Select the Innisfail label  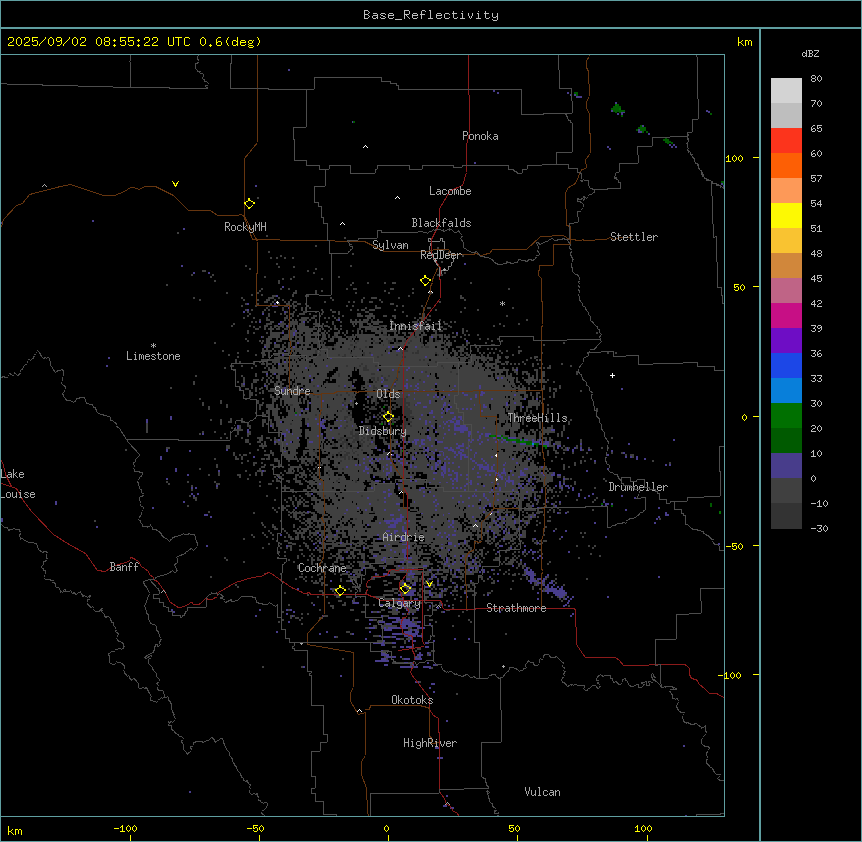tap(416, 326)
